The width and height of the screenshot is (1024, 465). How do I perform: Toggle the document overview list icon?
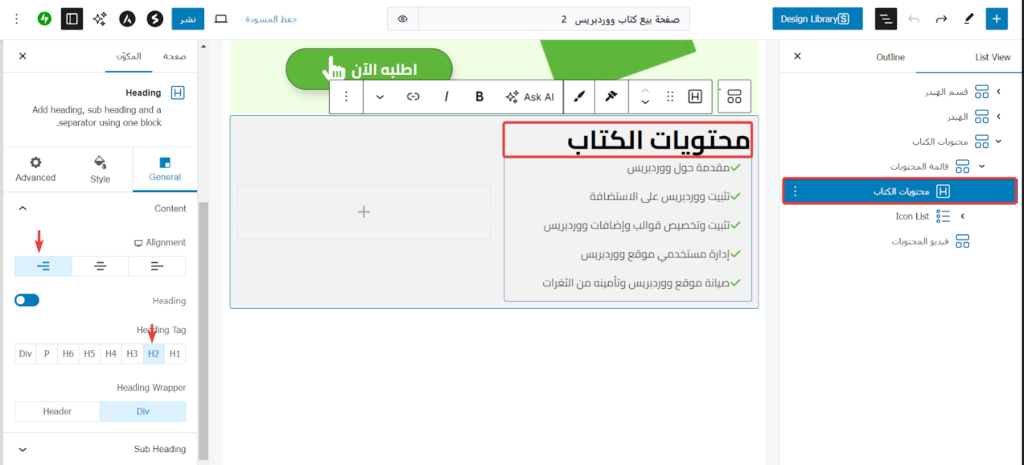coord(886,19)
